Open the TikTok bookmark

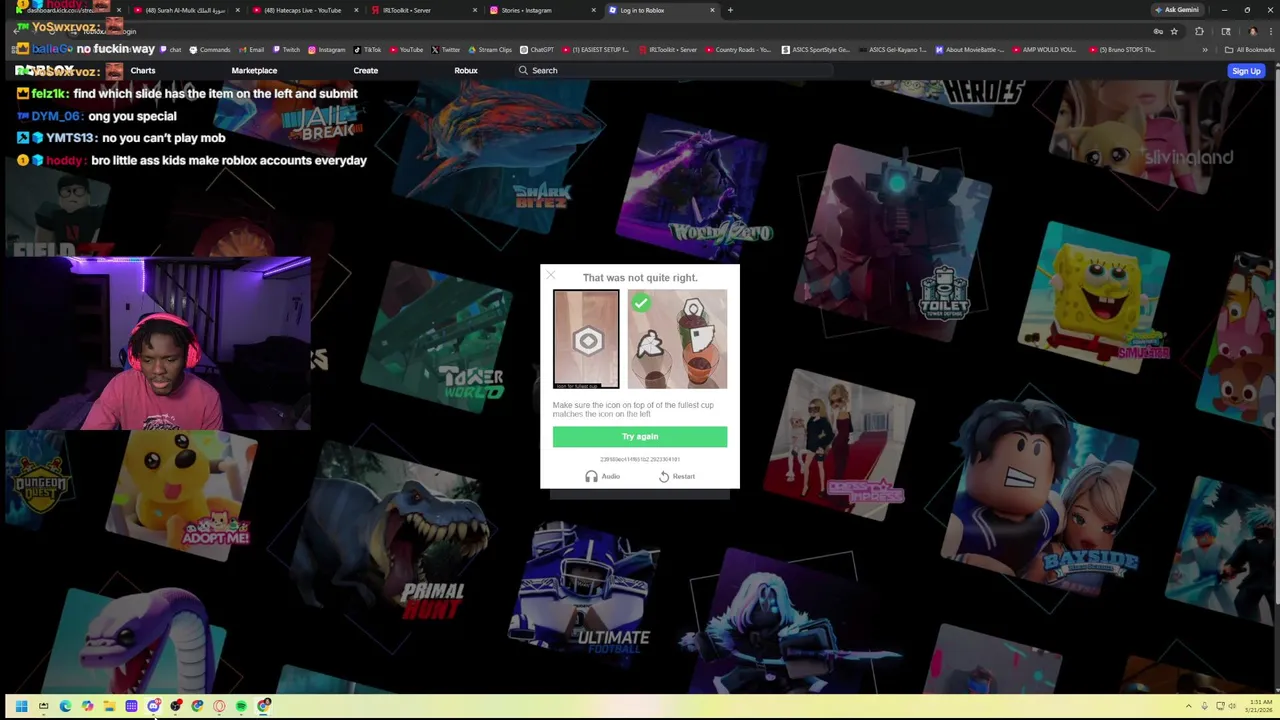(x=367, y=49)
